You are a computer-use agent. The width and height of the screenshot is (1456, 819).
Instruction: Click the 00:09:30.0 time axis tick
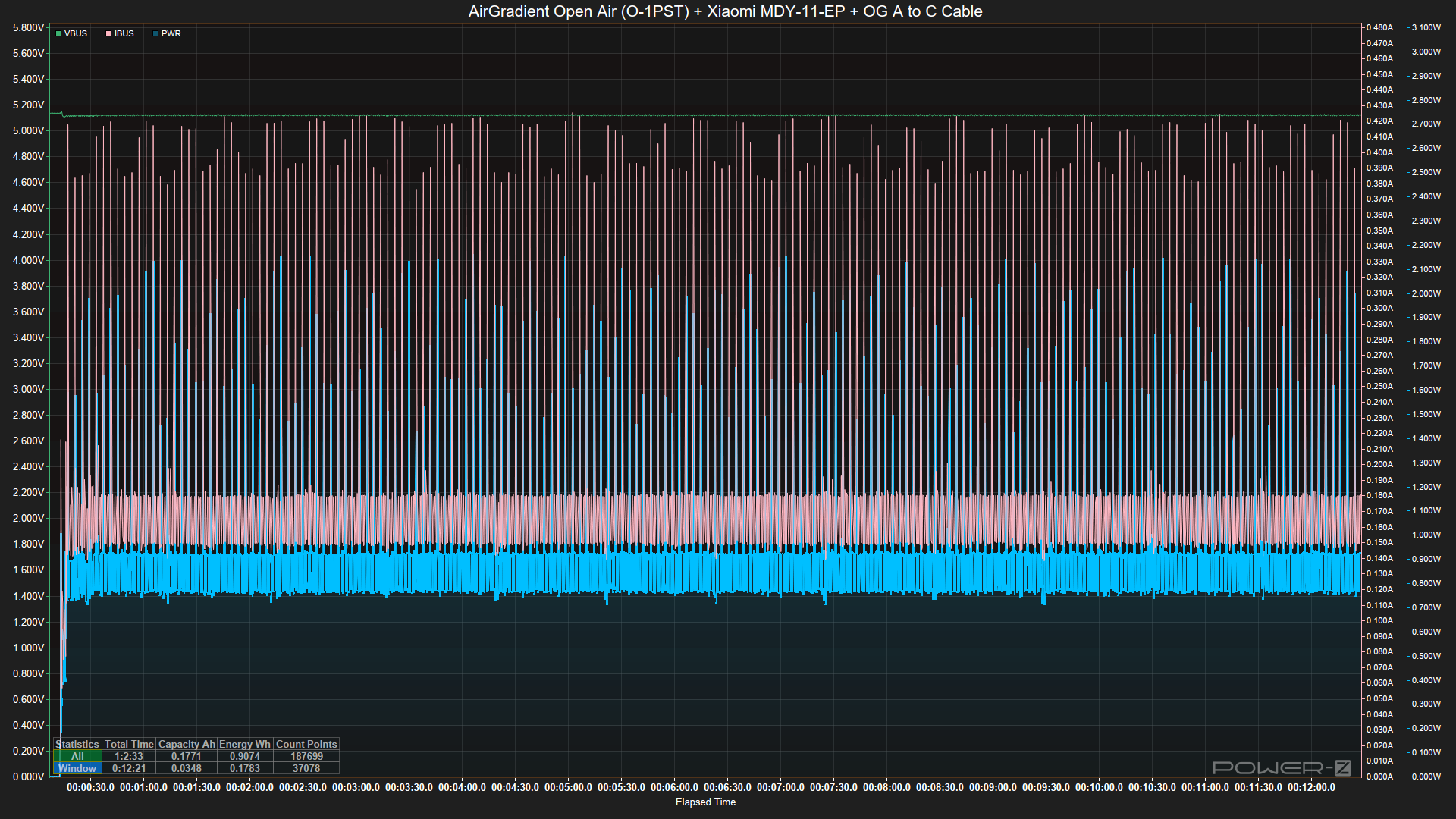pyautogui.click(x=1046, y=787)
